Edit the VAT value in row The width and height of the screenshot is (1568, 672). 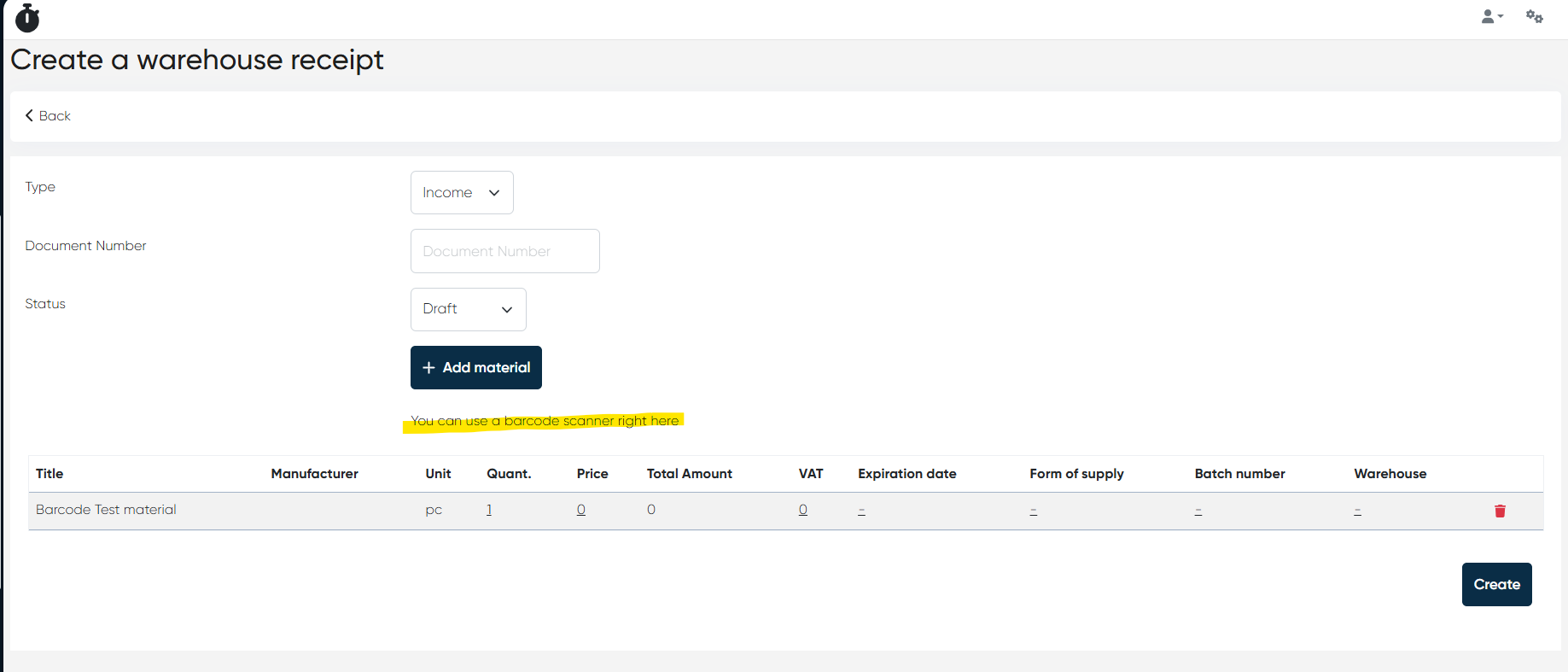[x=803, y=510]
